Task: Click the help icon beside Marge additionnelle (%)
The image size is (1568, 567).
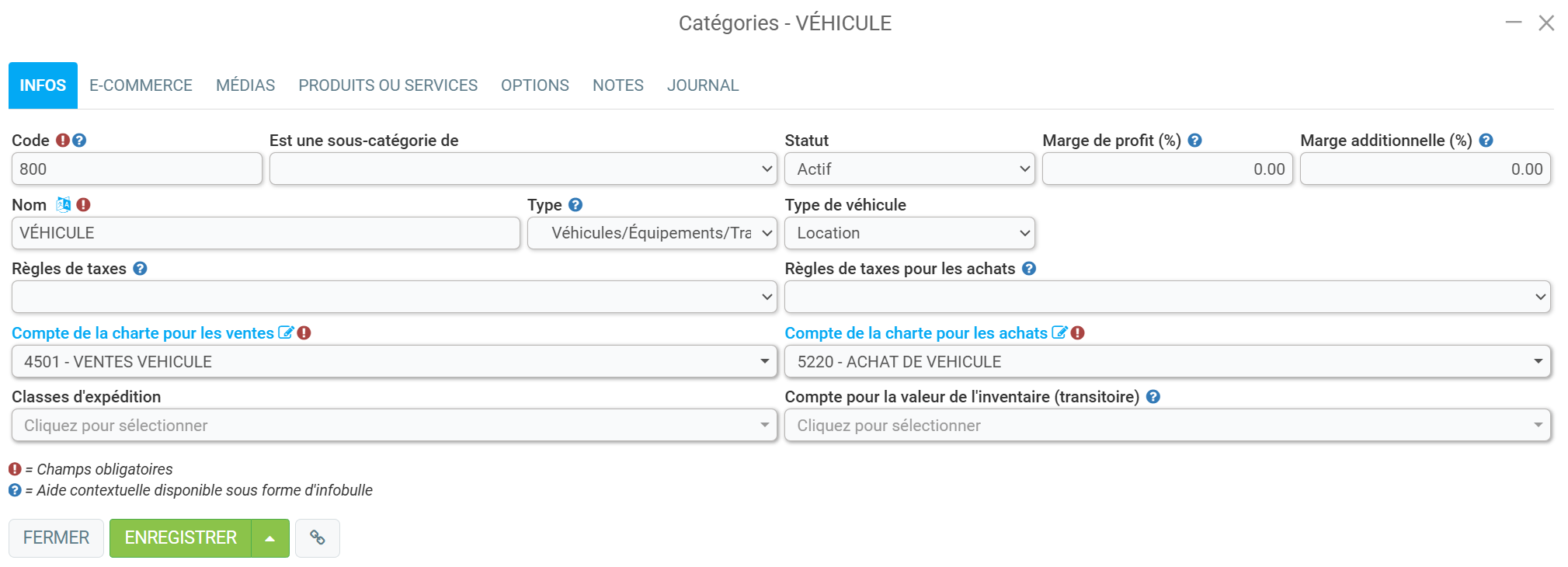Action: pyautogui.click(x=1486, y=141)
